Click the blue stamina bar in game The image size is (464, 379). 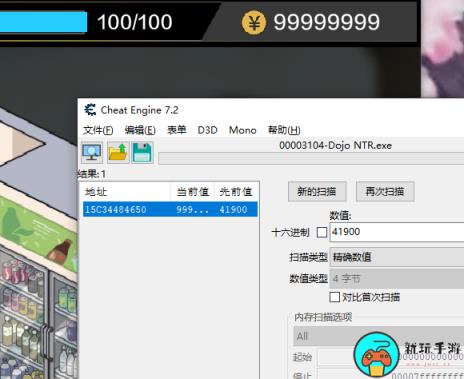tap(43, 22)
